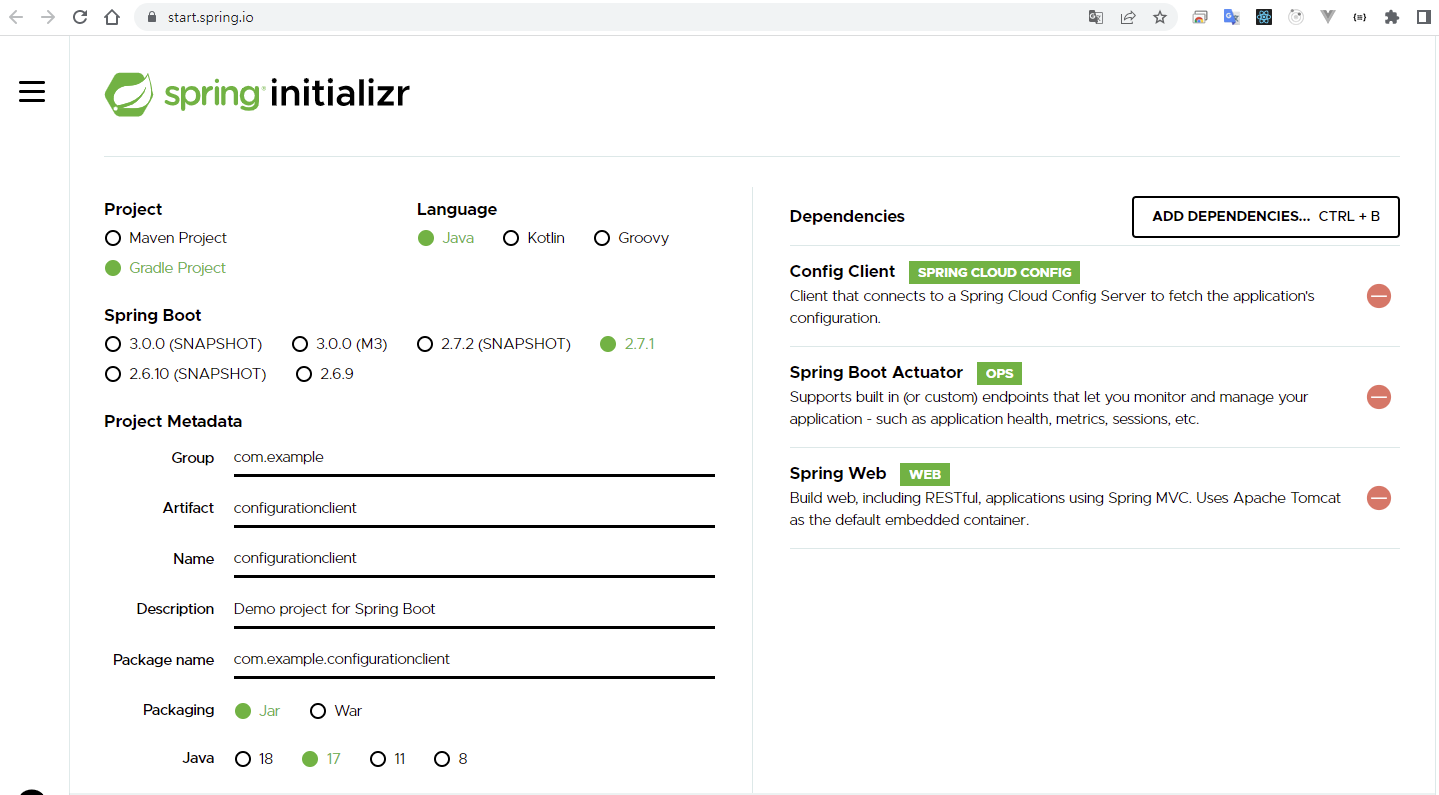Select Spring Boot 2.6.9
The height and width of the screenshot is (795, 1439).
(x=325, y=374)
